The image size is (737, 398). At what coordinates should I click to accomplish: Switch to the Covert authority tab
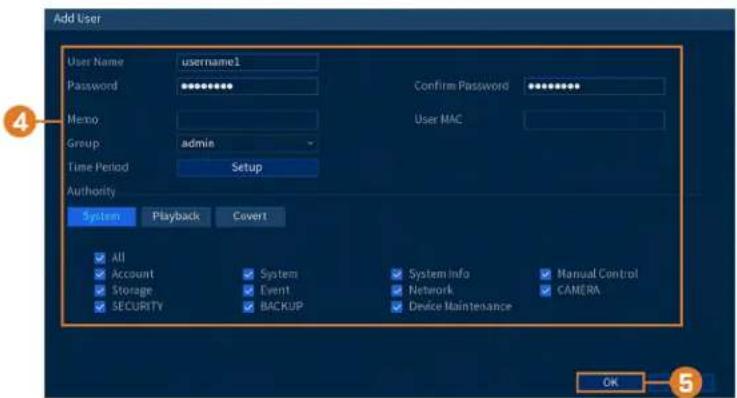click(250, 217)
